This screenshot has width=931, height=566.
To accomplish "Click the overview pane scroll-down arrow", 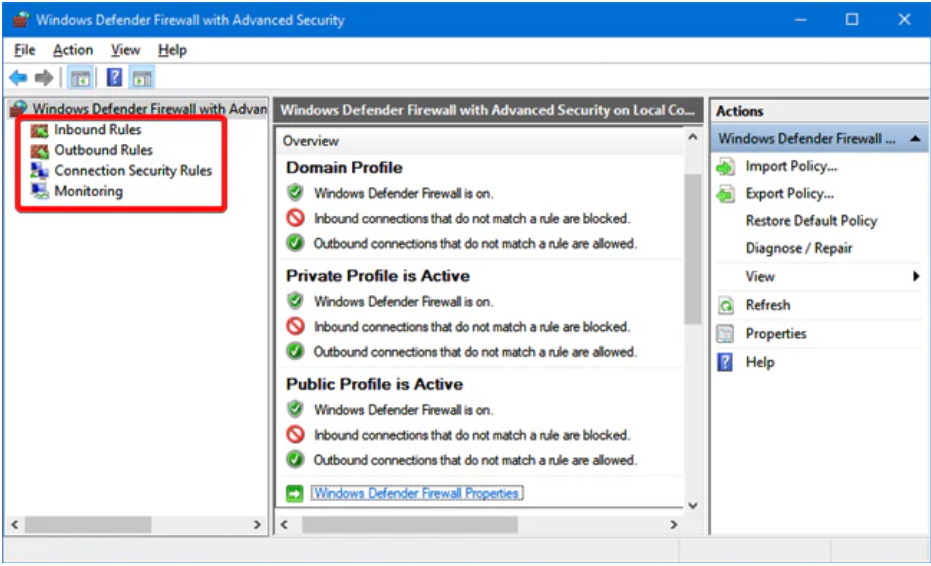I will point(692,505).
